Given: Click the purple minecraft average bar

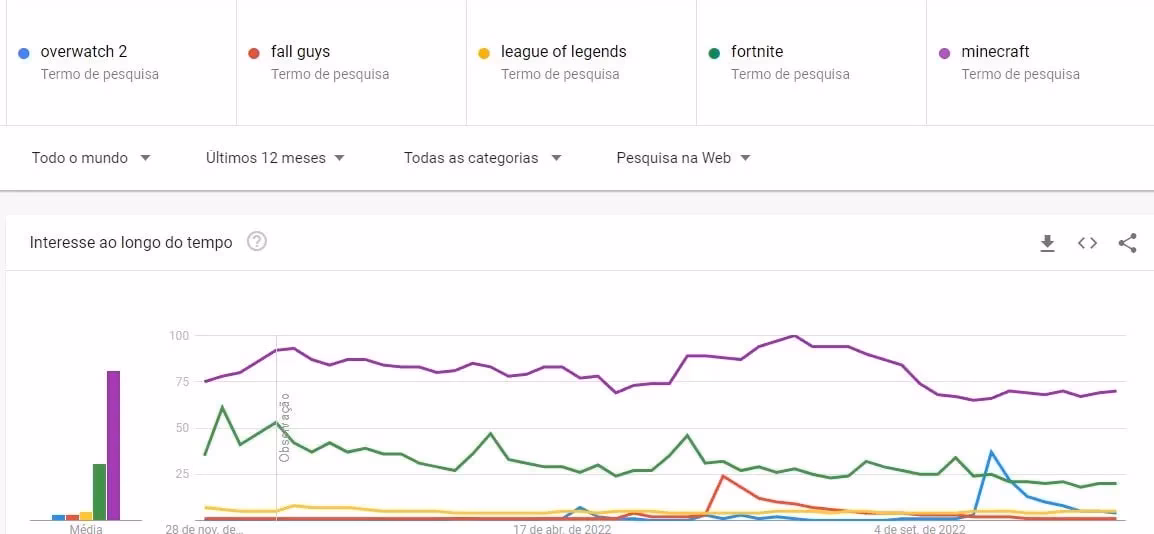Looking at the screenshot, I should [x=113, y=445].
